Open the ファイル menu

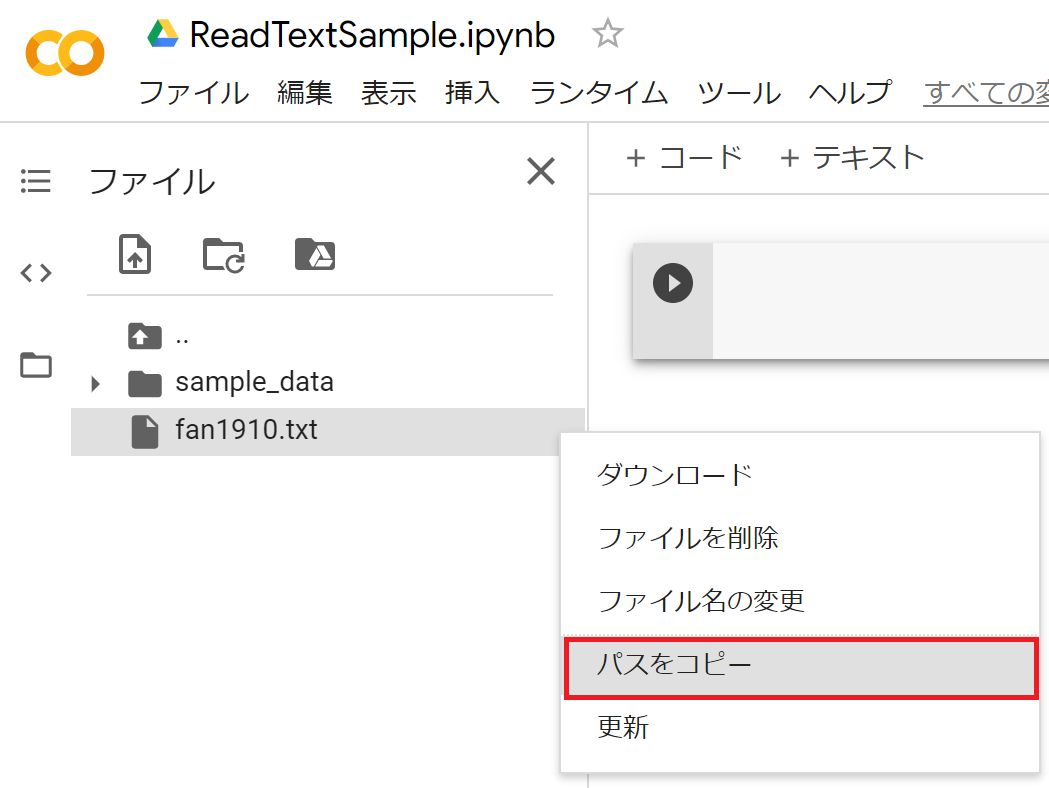(x=193, y=93)
